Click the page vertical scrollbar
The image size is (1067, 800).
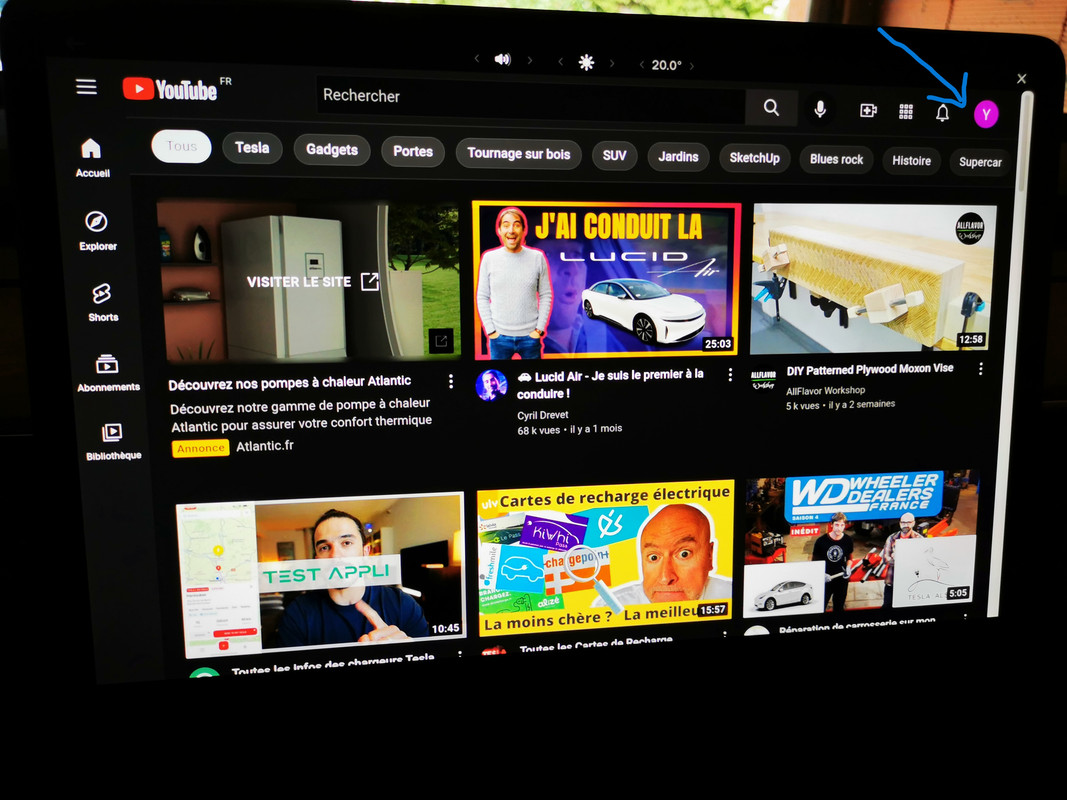point(1014,354)
